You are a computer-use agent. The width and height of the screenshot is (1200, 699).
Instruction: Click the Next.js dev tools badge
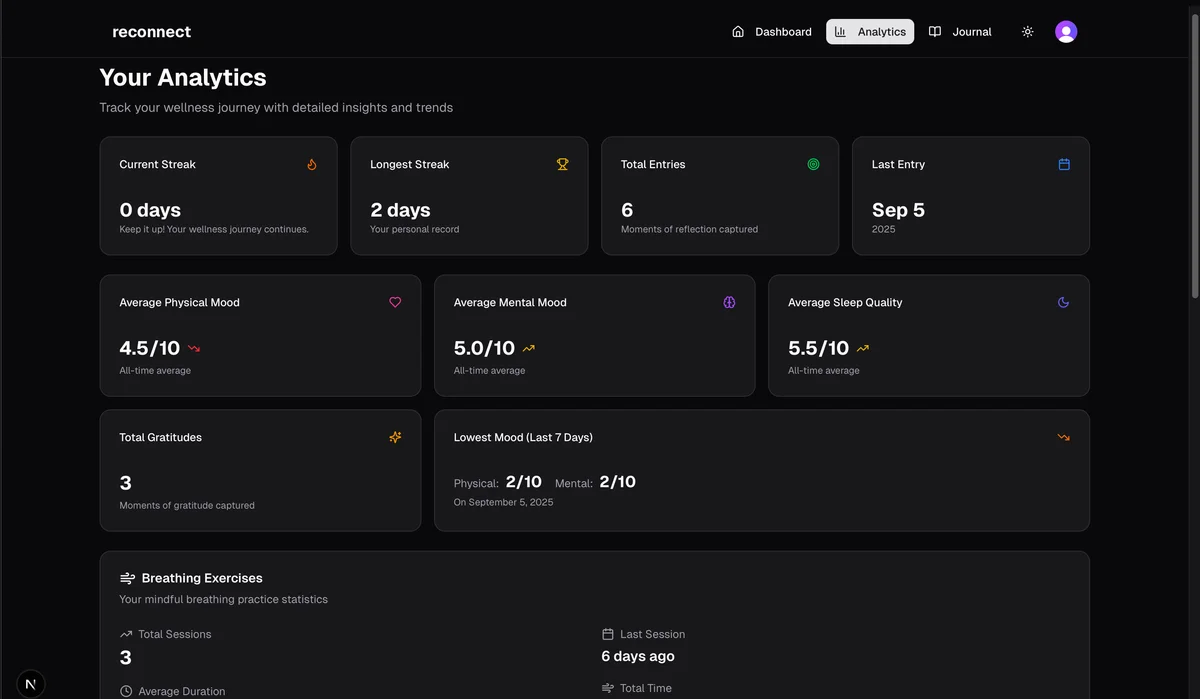(30, 684)
